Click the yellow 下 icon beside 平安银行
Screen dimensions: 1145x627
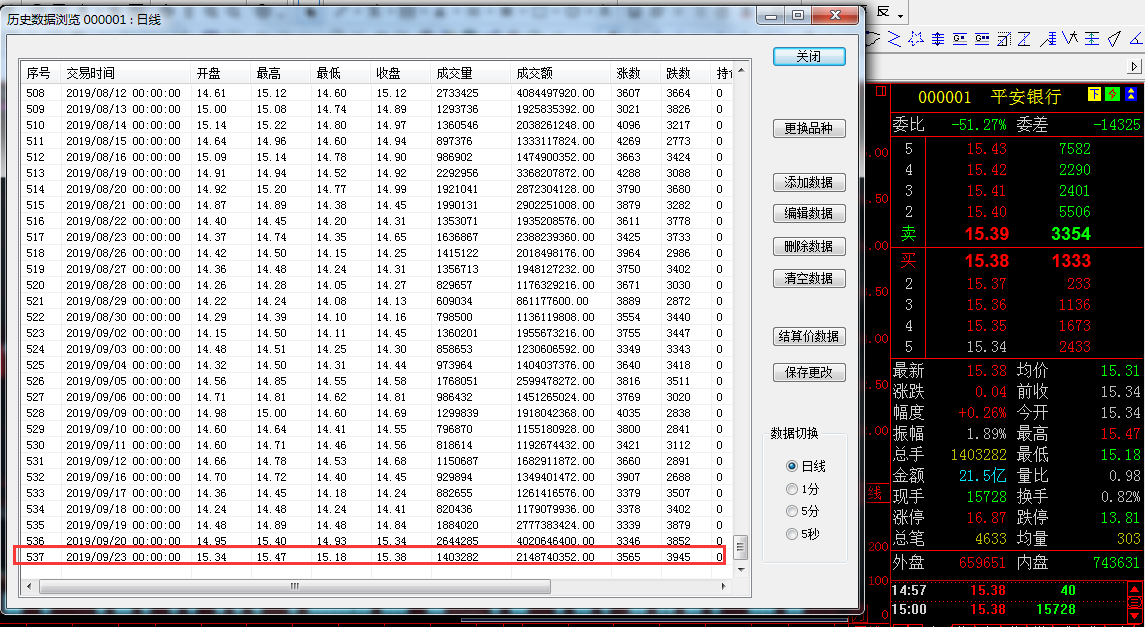tap(1095, 95)
